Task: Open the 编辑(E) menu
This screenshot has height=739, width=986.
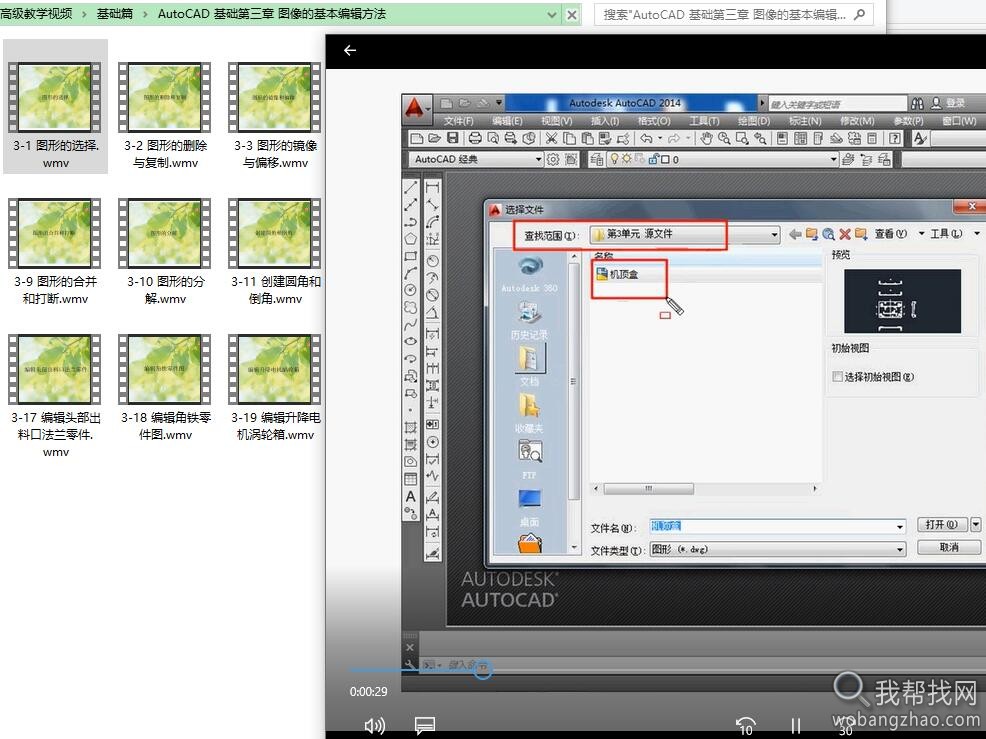Action: pos(507,121)
